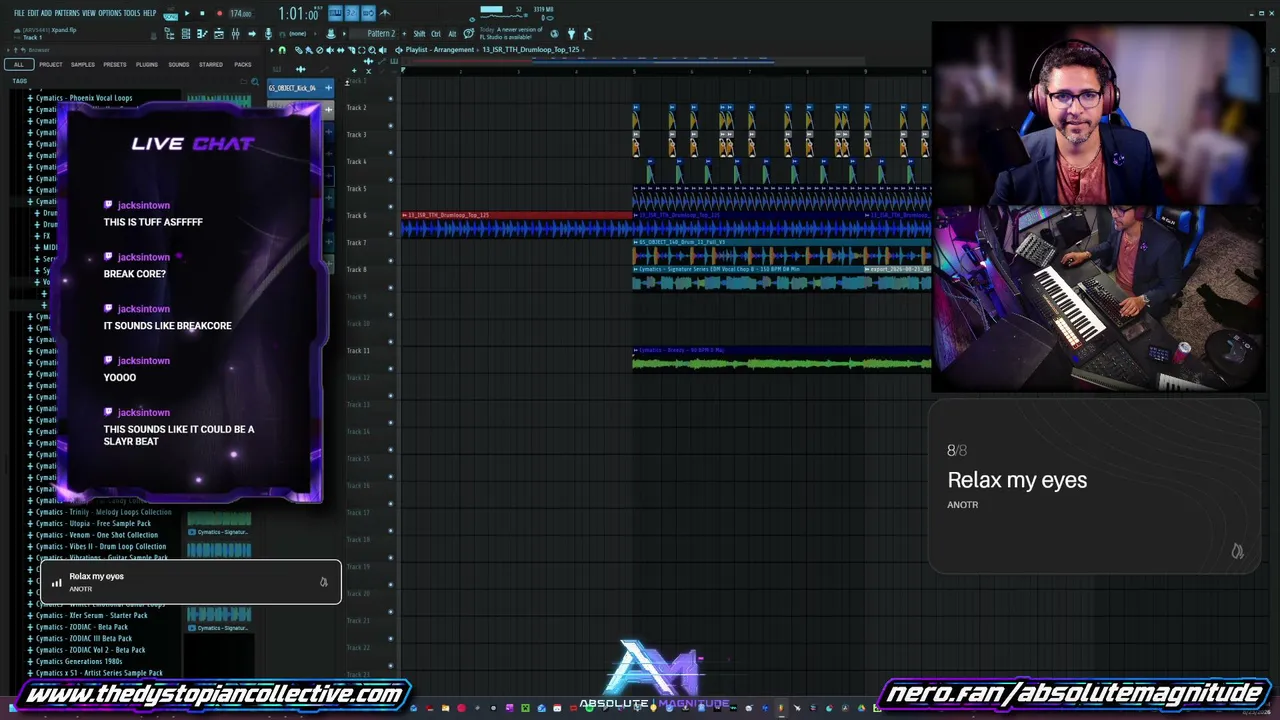The height and width of the screenshot is (720, 1280).
Task: Click the newer FL Studio version notice
Action: click(513, 34)
